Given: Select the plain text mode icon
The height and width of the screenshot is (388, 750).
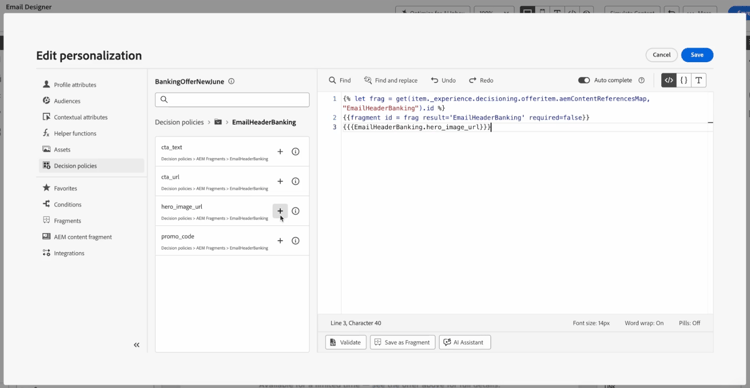Looking at the screenshot, I should click(x=699, y=80).
